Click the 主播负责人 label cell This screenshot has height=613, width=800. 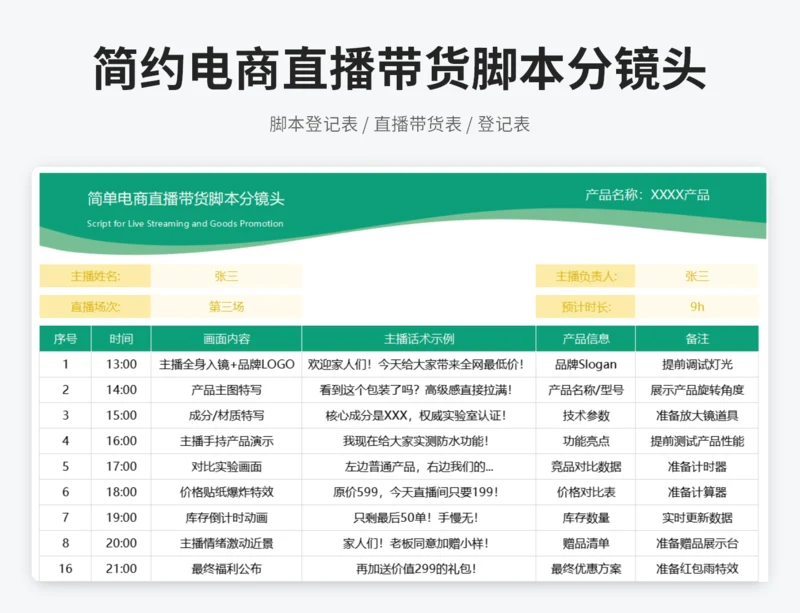(586, 276)
